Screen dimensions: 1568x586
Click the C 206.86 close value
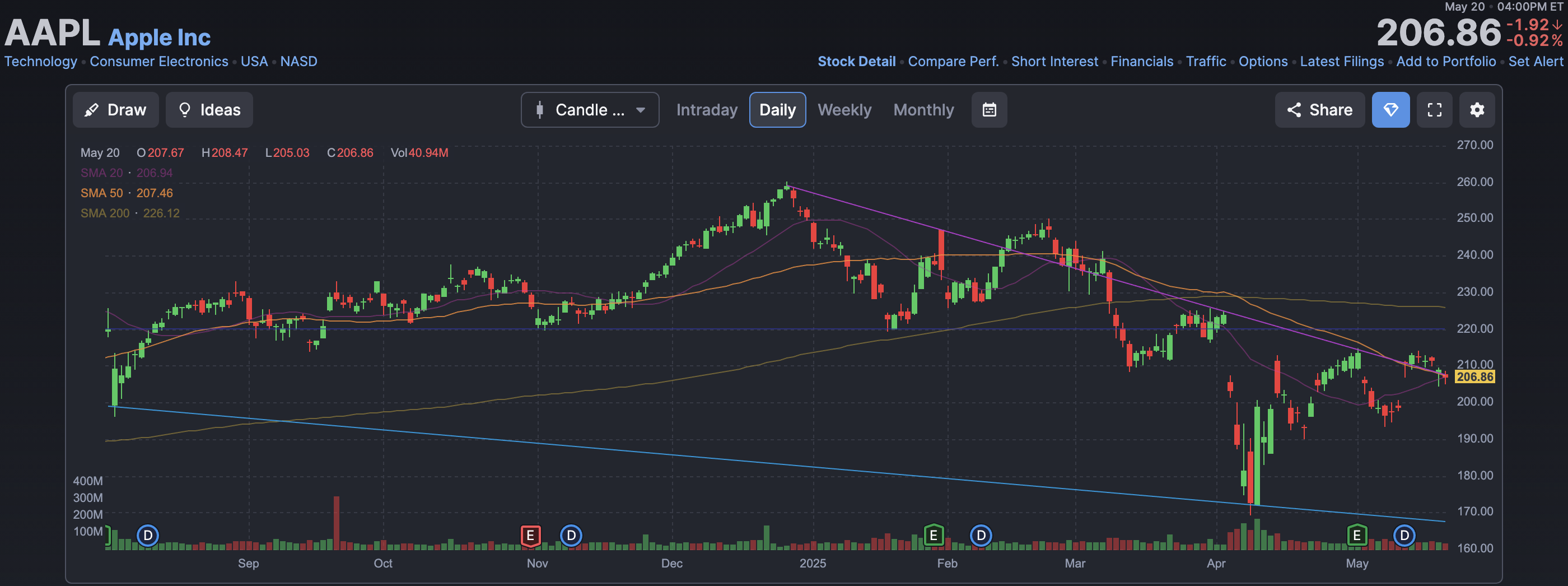tap(350, 153)
